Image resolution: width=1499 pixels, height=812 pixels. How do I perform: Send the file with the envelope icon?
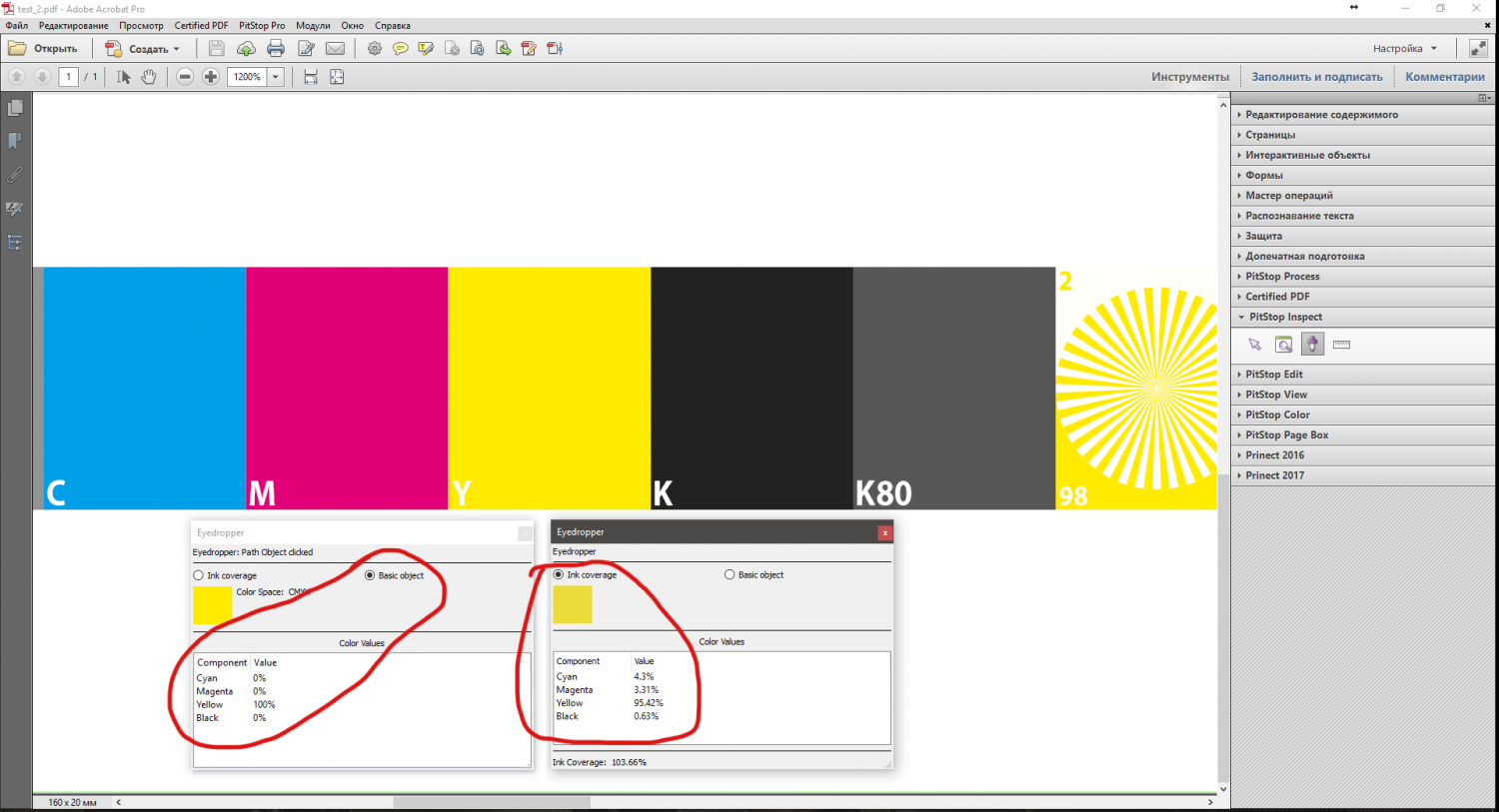pyautogui.click(x=335, y=48)
